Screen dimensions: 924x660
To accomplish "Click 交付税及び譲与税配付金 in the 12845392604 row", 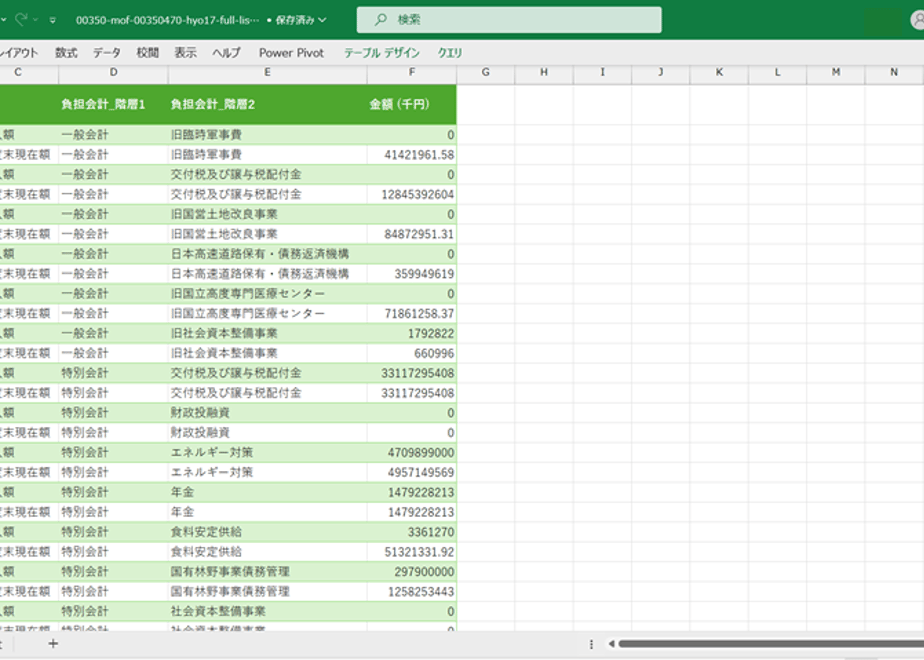I will tap(236, 194).
